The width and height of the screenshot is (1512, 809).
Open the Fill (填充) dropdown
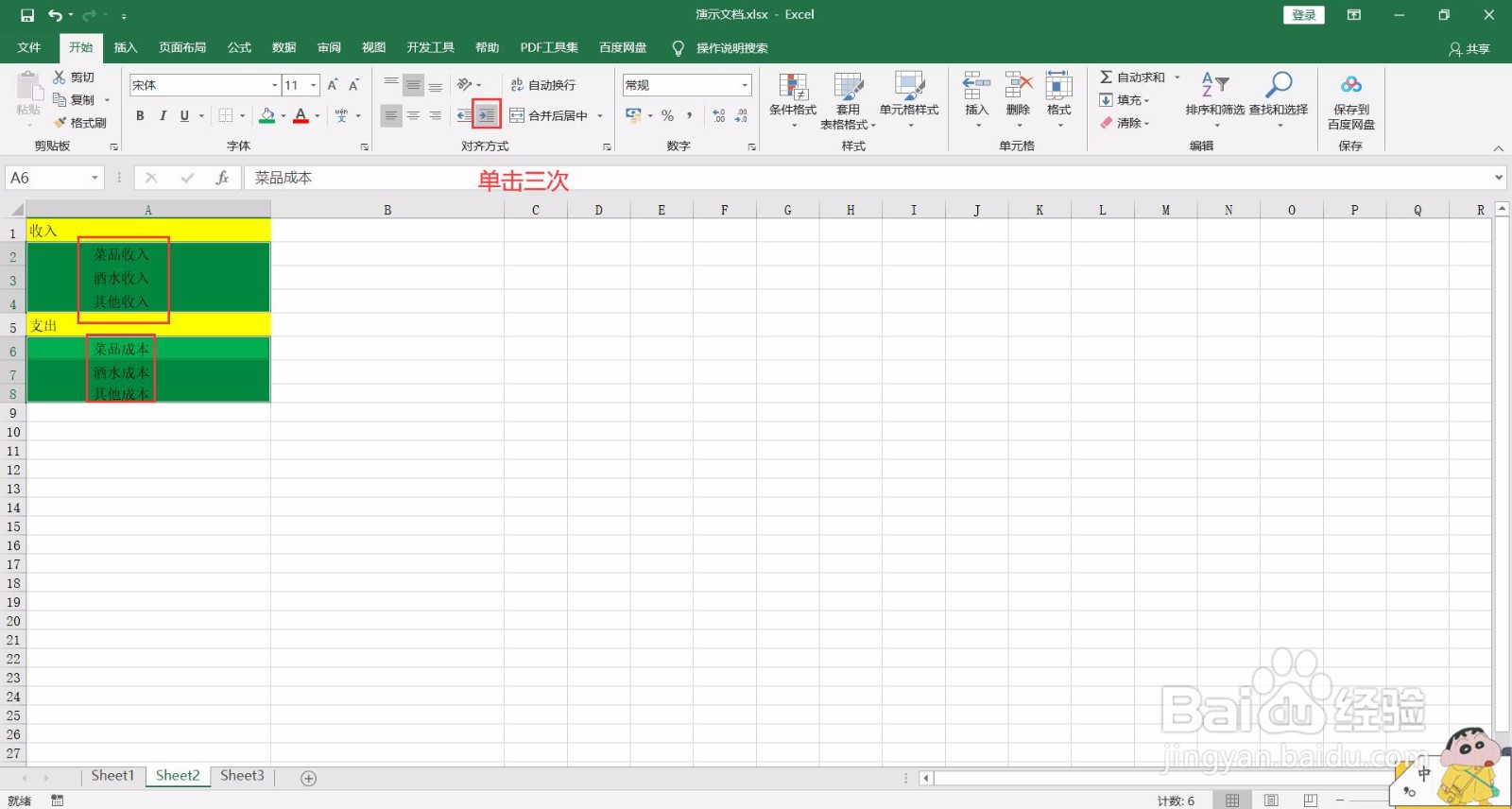(1125, 99)
